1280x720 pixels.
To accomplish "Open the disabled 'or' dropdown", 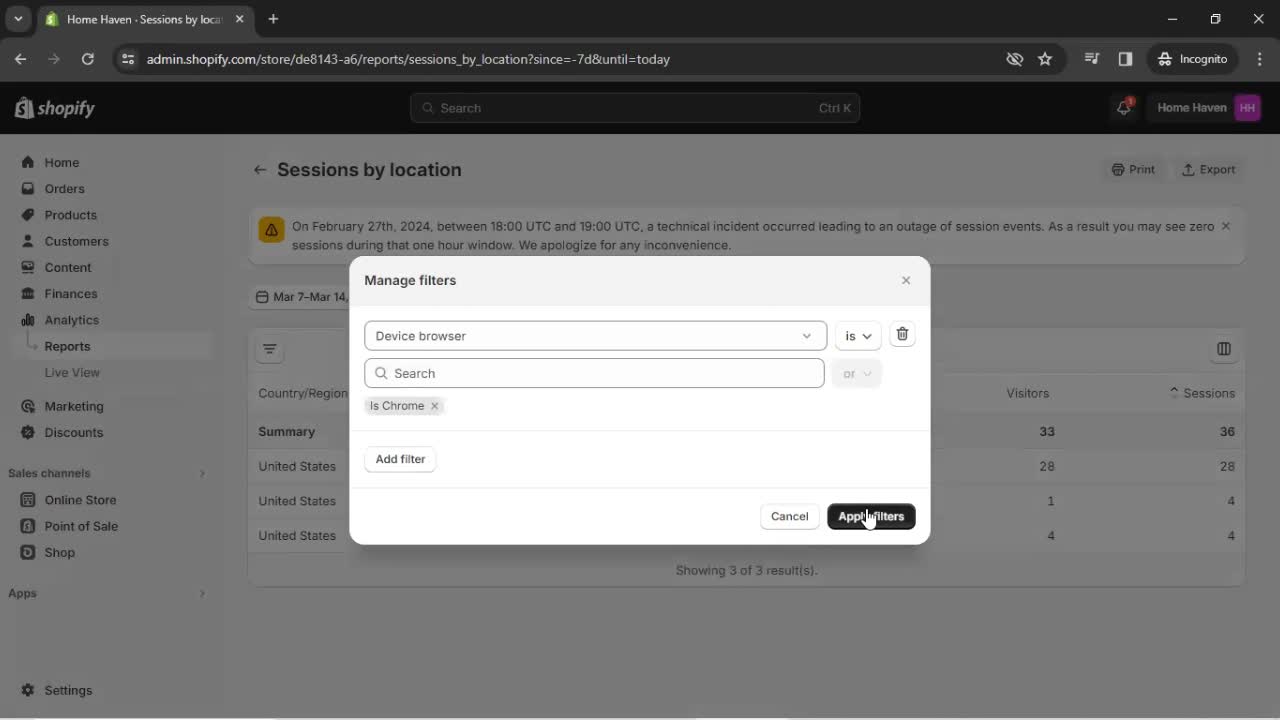I will point(856,374).
